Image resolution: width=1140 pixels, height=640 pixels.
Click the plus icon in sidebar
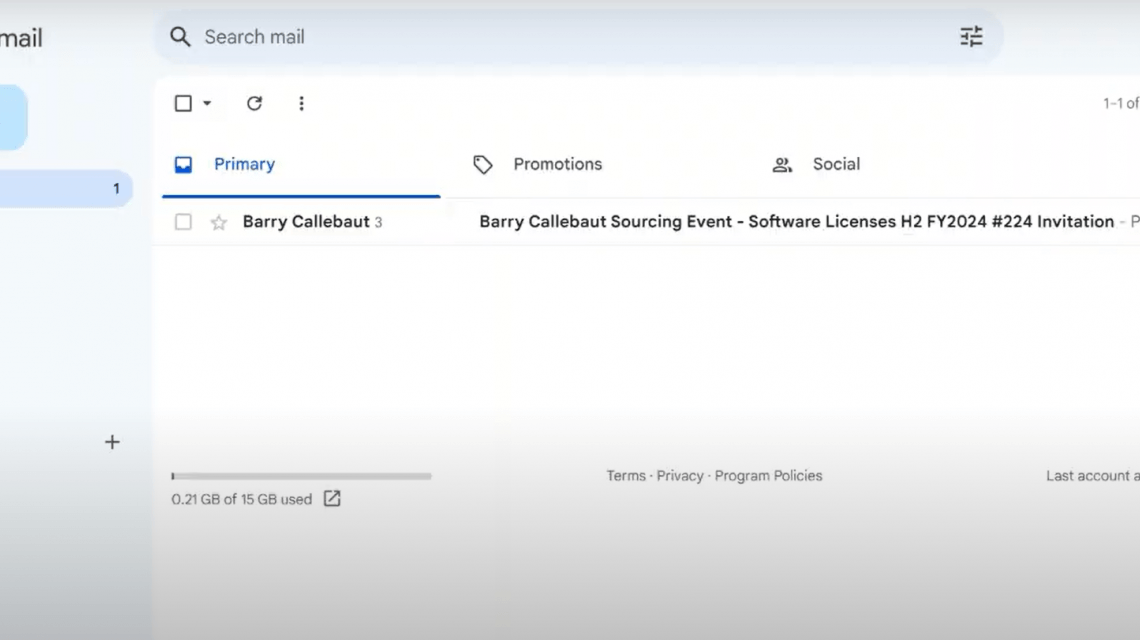tap(112, 442)
